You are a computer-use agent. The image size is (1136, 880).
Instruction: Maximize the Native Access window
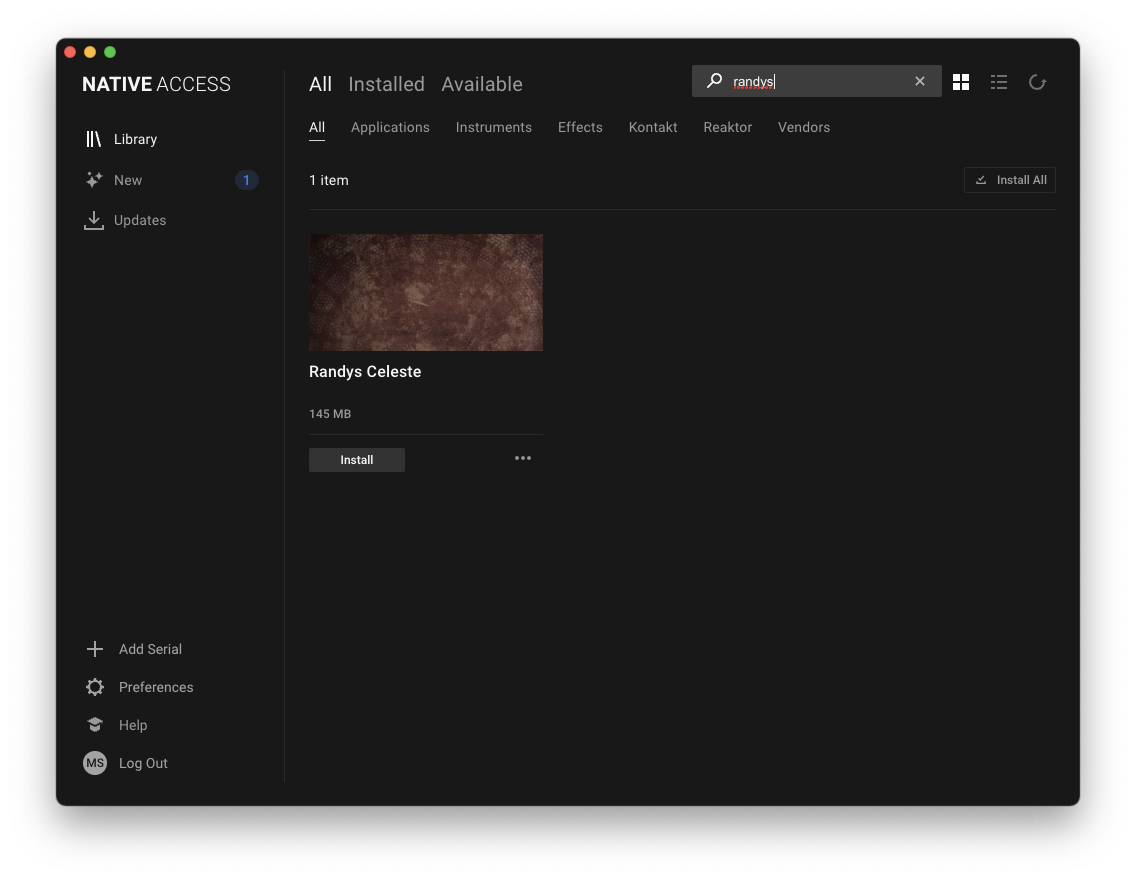pos(110,52)
